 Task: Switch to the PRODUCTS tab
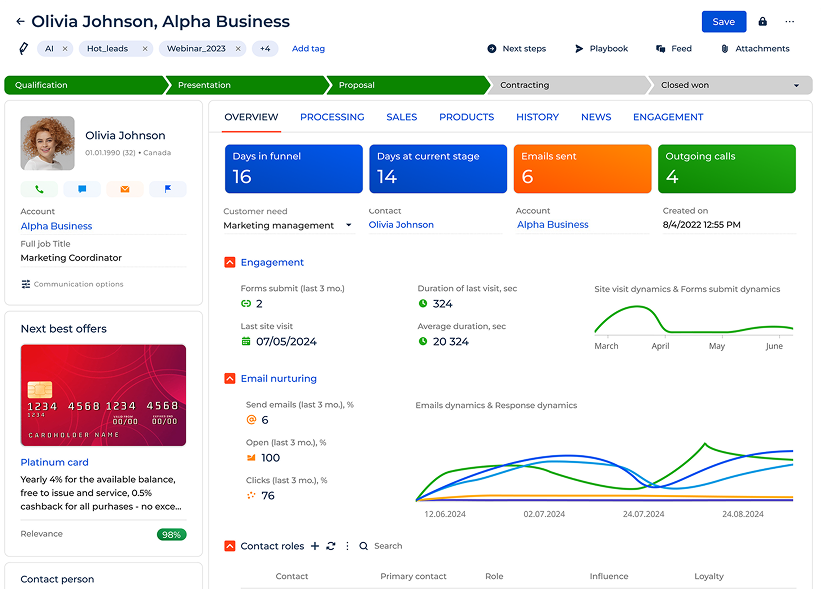click(467, 117)
